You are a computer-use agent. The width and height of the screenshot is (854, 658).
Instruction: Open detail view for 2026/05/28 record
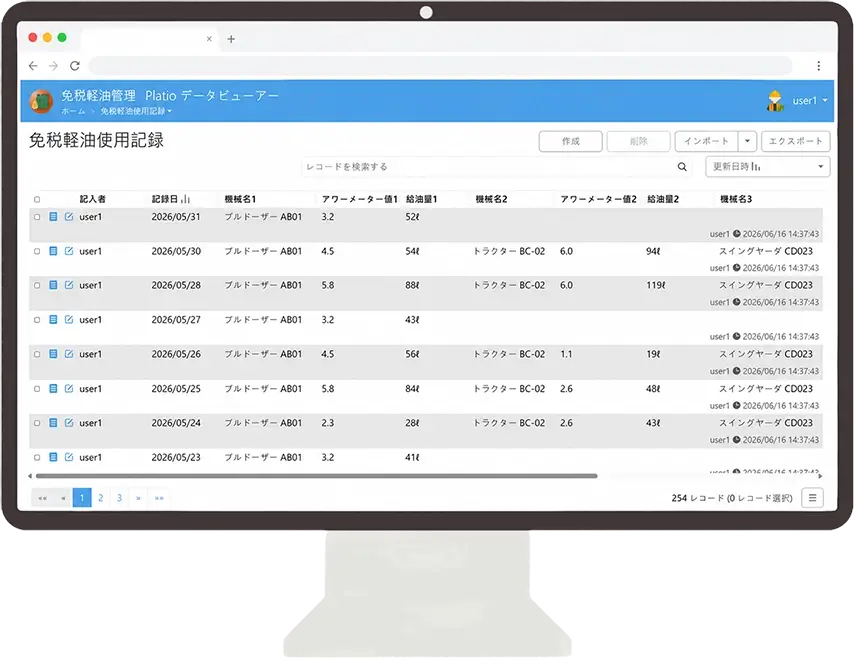53,285
